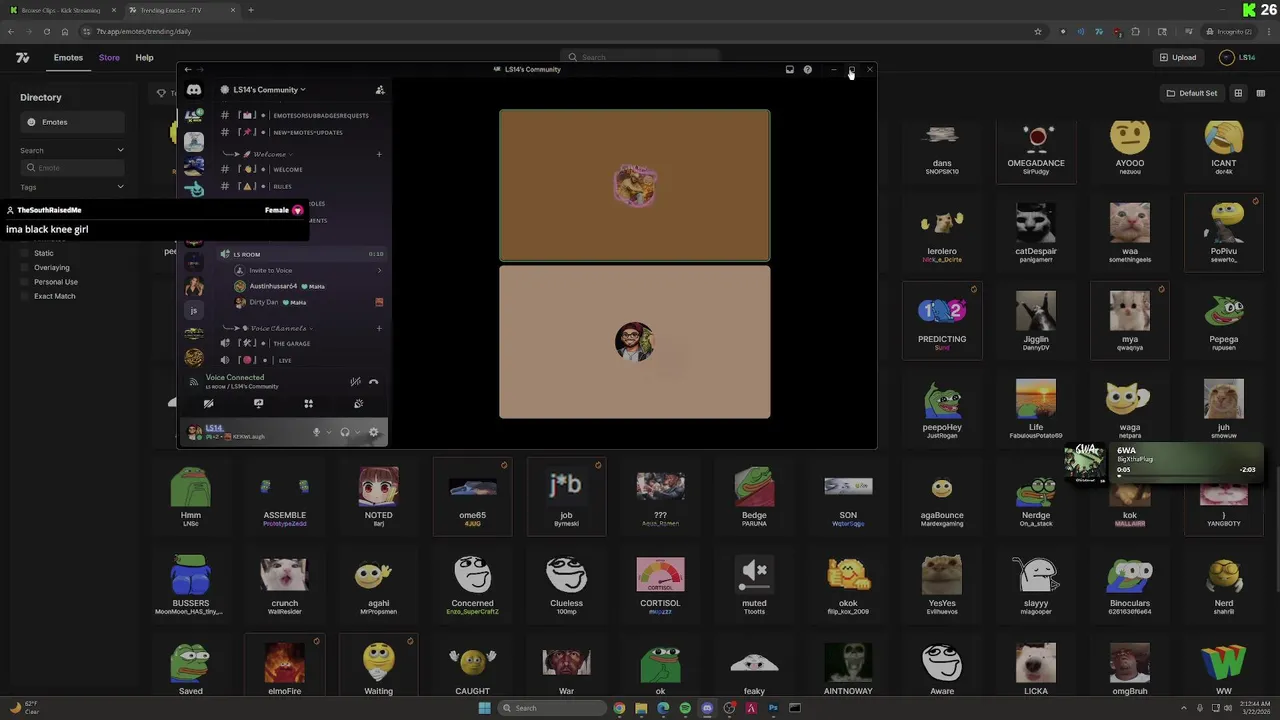Switch to Browse Clips Kick Streaming tab
Screen dimensions: 1280x720
pyautogui.click(x=62, y=10)
